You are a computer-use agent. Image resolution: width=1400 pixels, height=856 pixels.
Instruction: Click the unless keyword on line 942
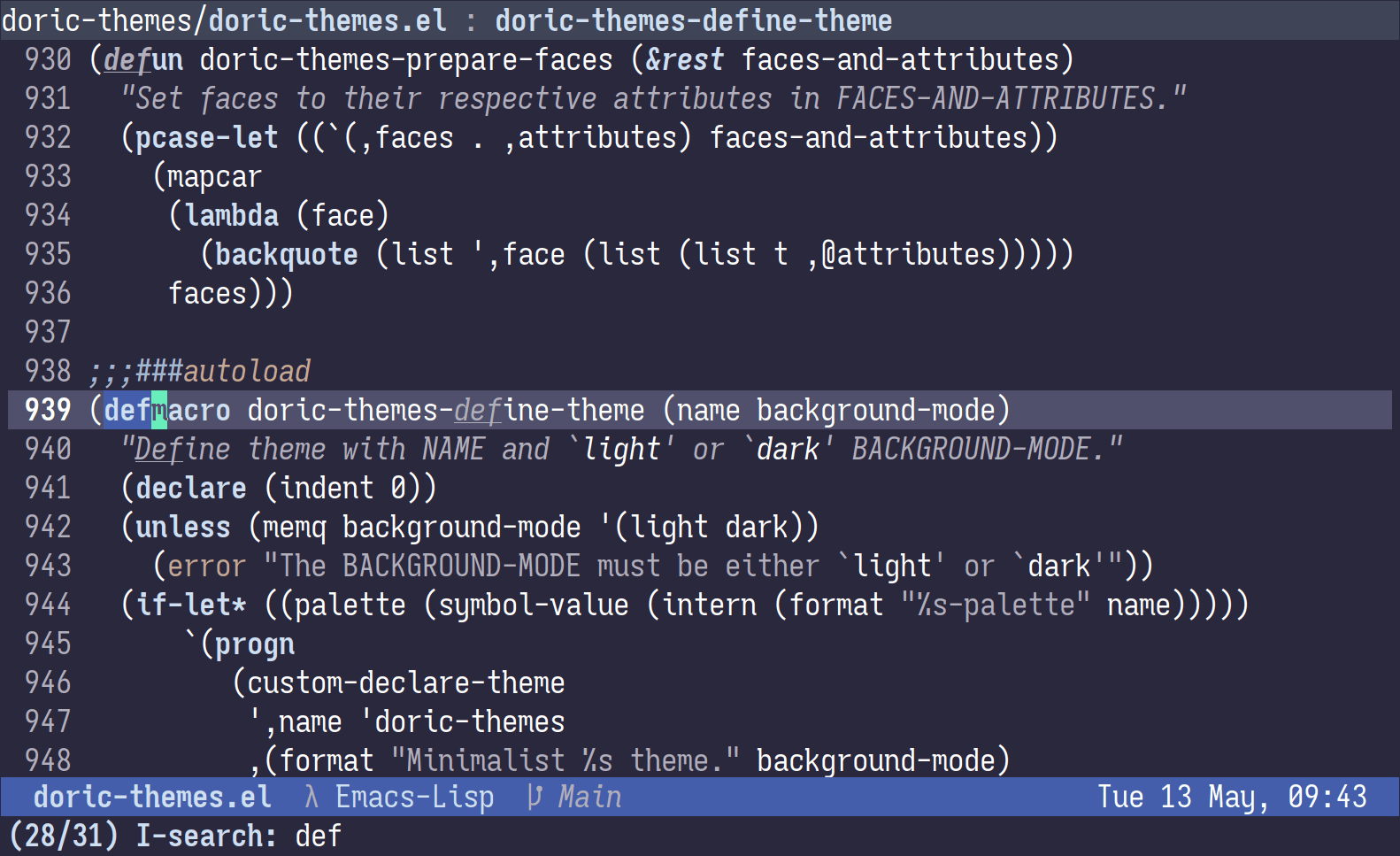183,527
